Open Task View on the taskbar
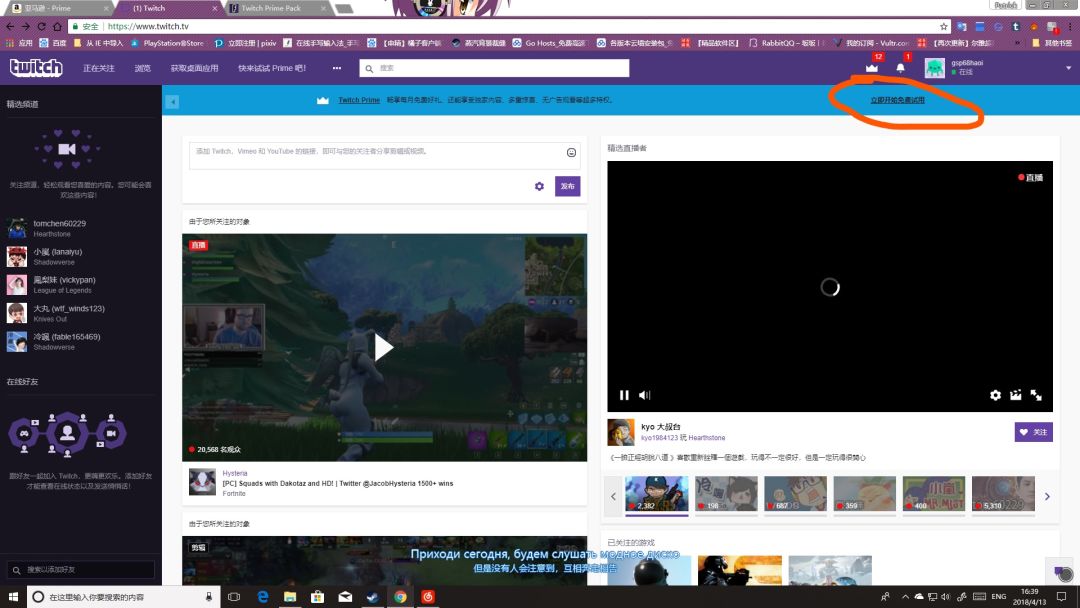The image size is (1080, 608). point(234,597)
